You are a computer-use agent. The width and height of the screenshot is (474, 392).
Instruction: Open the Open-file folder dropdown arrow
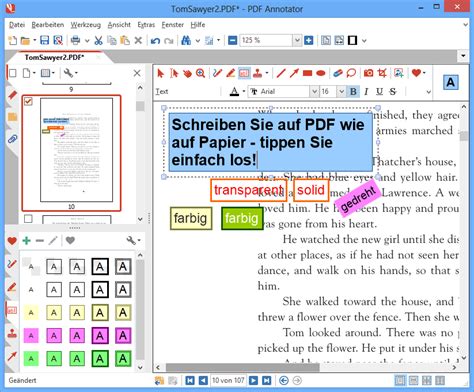pyautogui.click(x=34, y=41)
